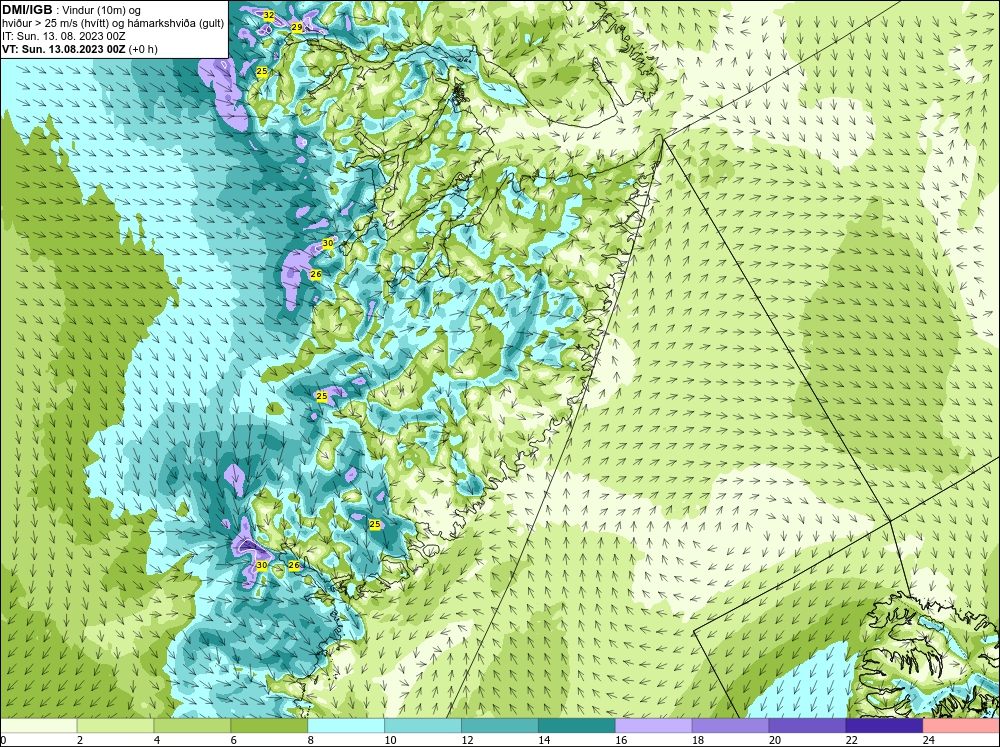Screen dimensions: 1000x747
Task: Click the legend scale number 2
Action: (80, 740)
